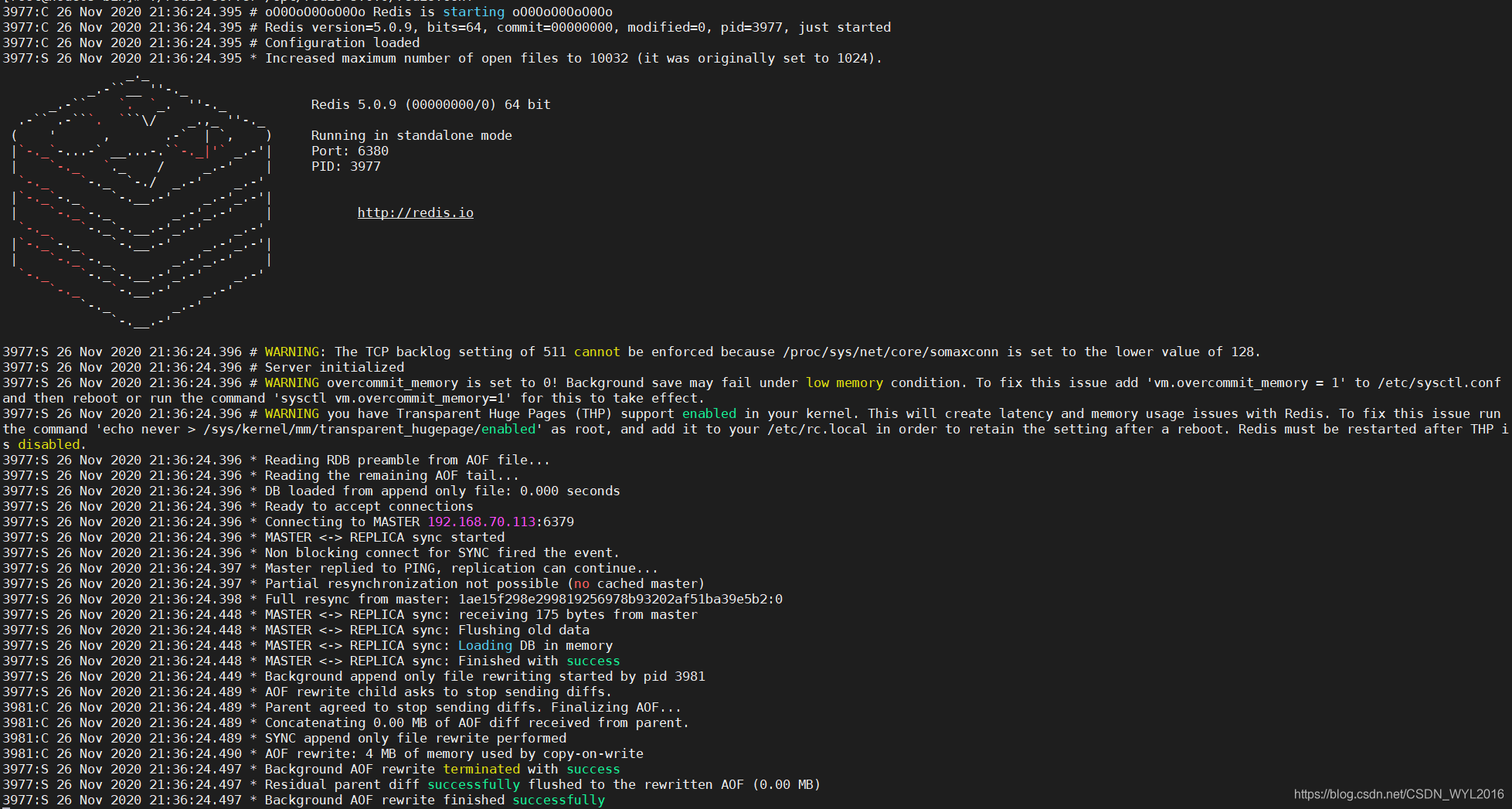The height and width of the screenshot is (809, 1512).
Task: Click the 'Flushing old data' line
Action: (296, 630)
